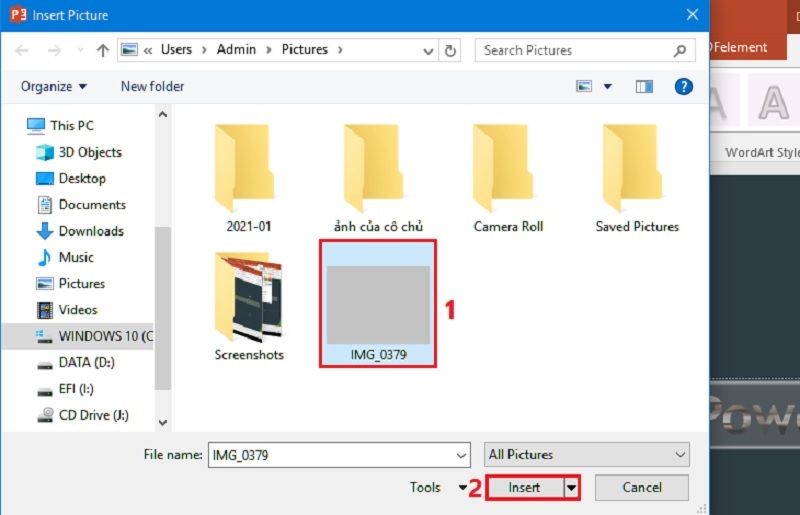Click the Help question mark icon
The width and height of the screenshot is (800, 515).
pos(684,87)
